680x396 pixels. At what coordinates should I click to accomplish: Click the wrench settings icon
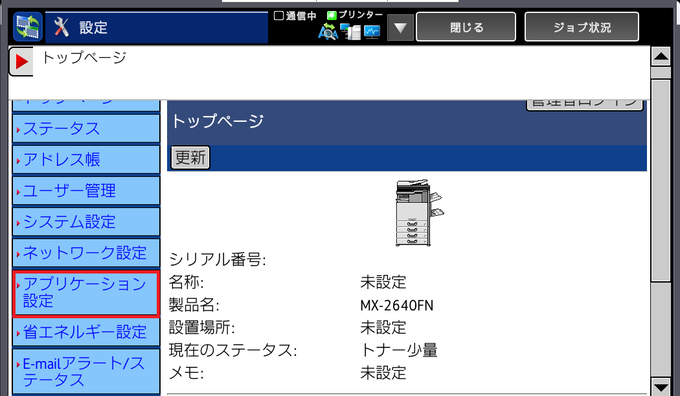(62, 27)
